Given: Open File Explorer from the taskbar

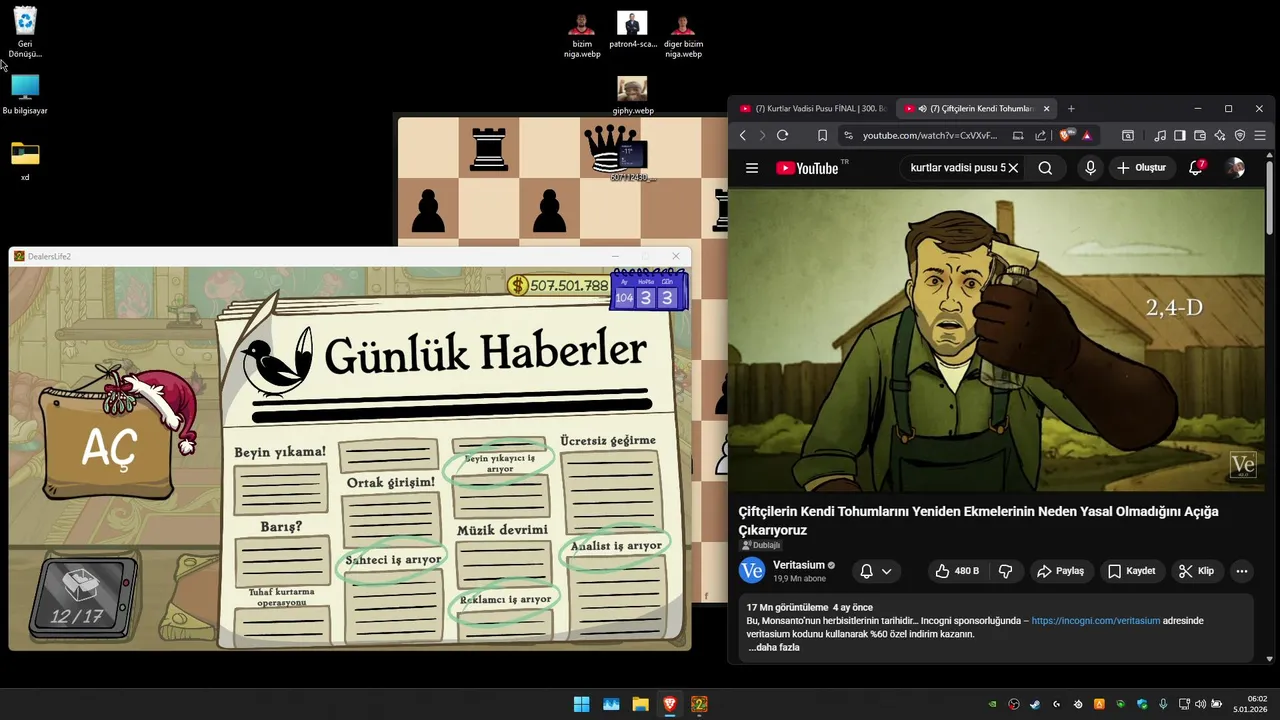Looking at the screenshot, I should [640, 704].
